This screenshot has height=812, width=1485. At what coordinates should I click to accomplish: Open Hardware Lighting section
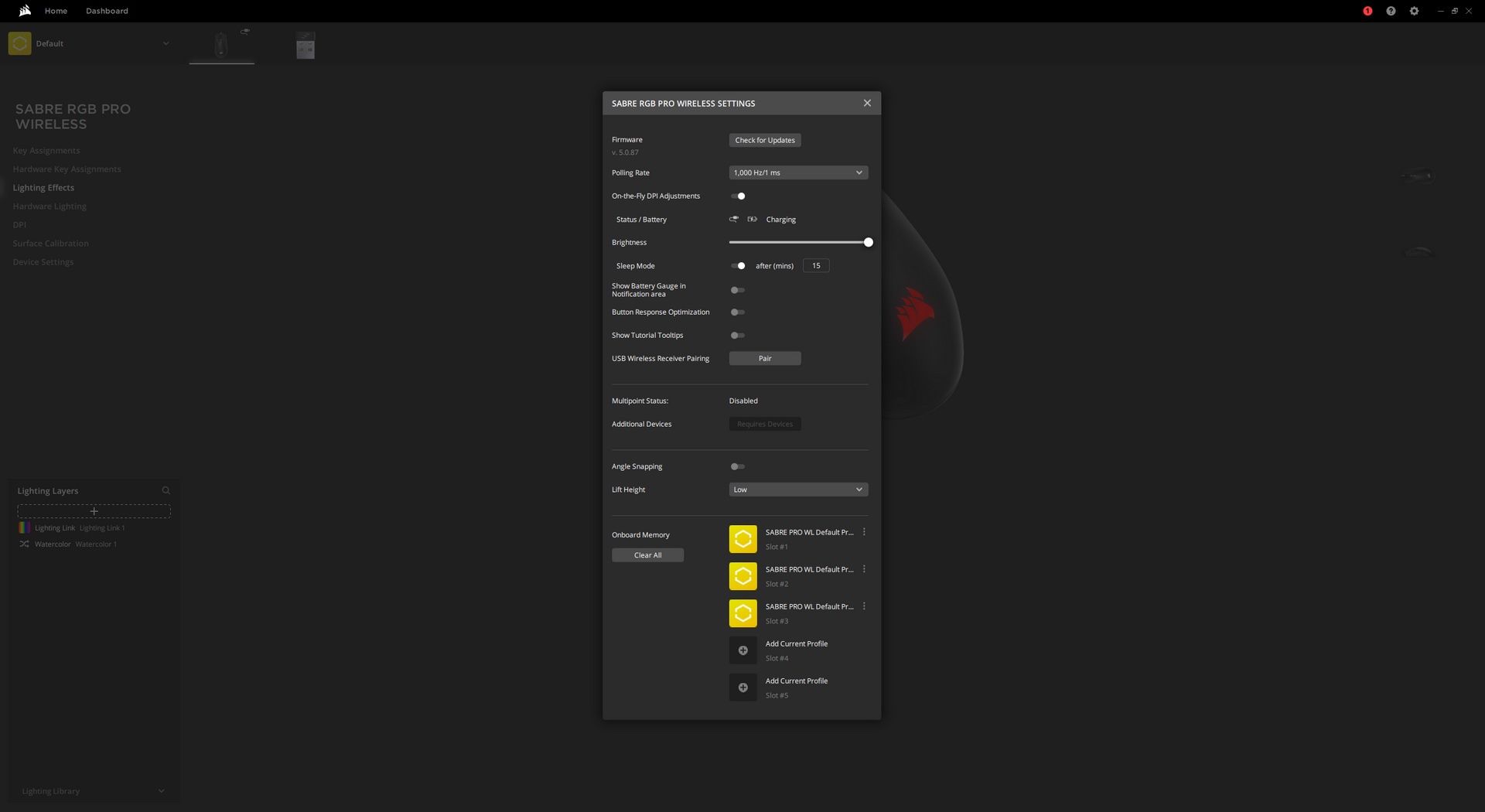click(x=49, y=206)
